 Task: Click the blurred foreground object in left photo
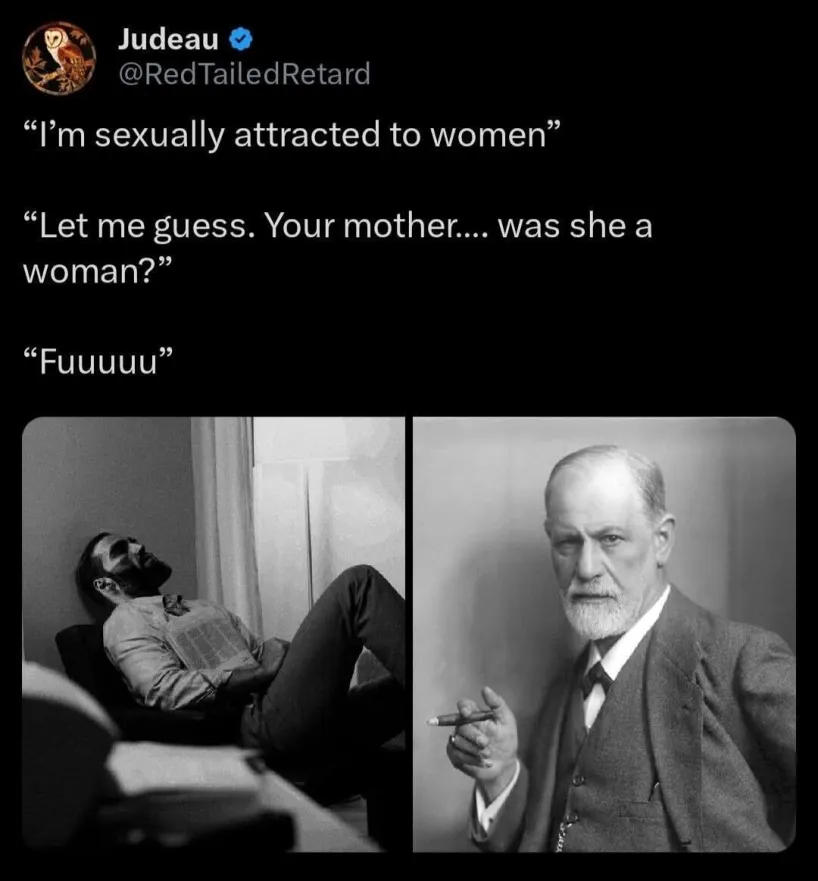point(140,787)
